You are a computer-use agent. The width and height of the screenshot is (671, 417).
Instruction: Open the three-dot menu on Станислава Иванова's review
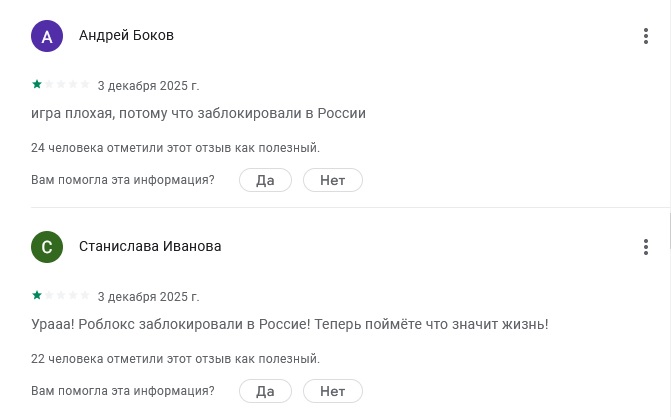coord(646,247)
